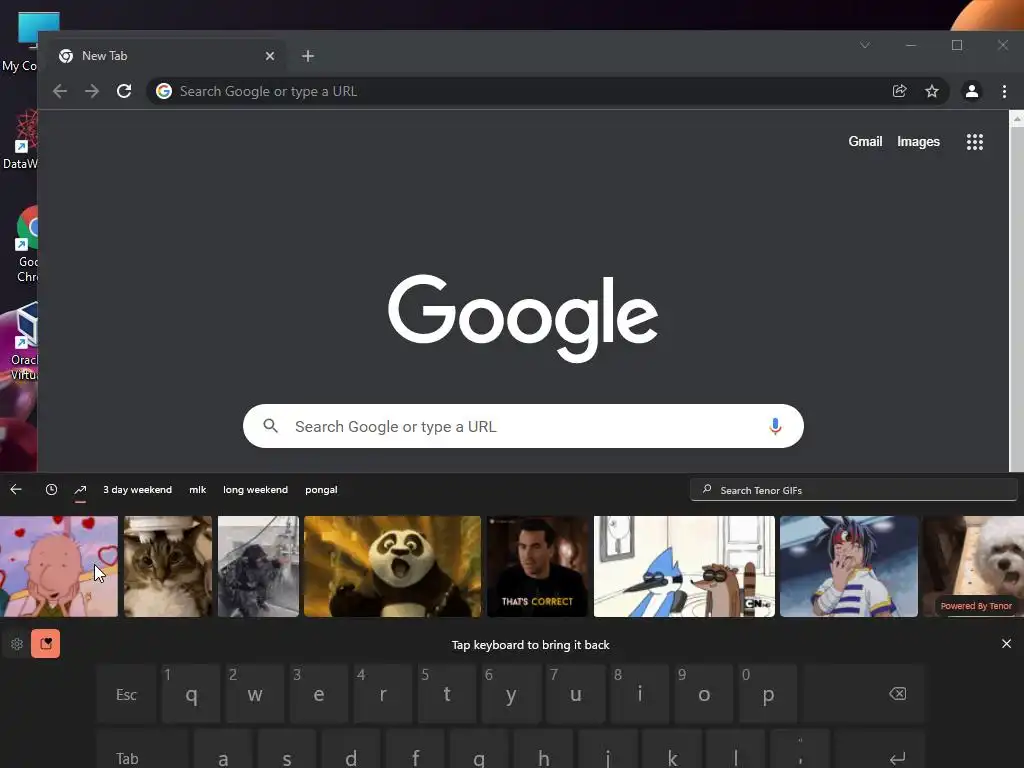Open the Gmail link
Viewport: 1024px width, 768px height.
coord(865,142)
